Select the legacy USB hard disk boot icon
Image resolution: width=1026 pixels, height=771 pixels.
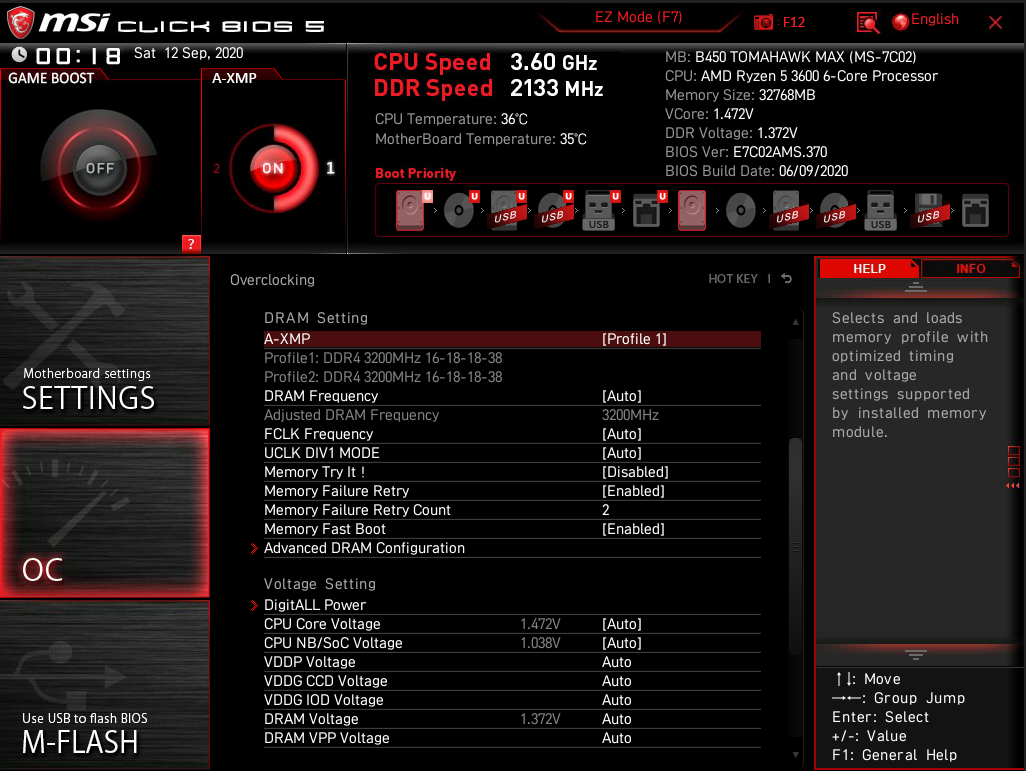click(787, 210)
